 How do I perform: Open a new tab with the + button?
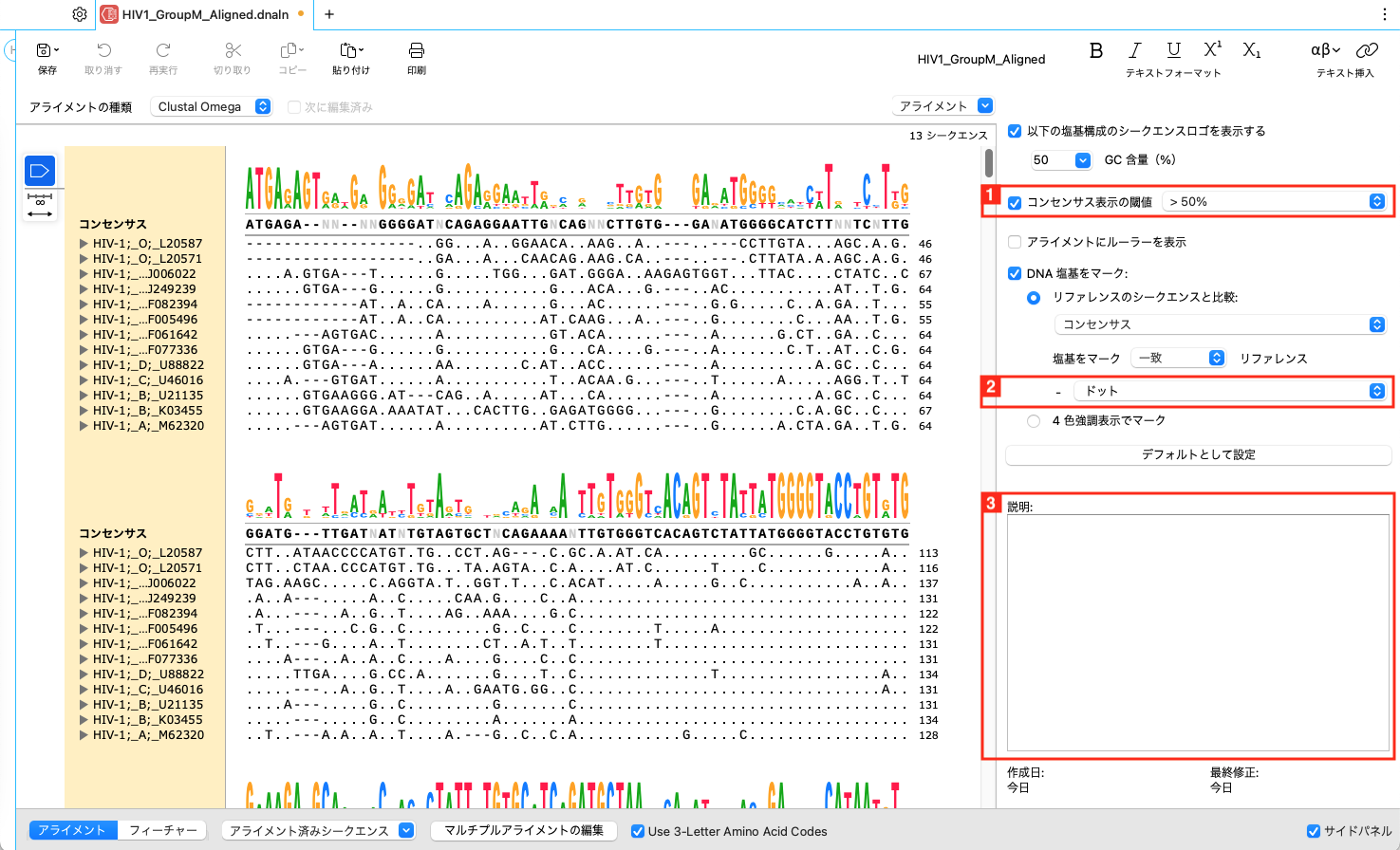tap(327, 14)
